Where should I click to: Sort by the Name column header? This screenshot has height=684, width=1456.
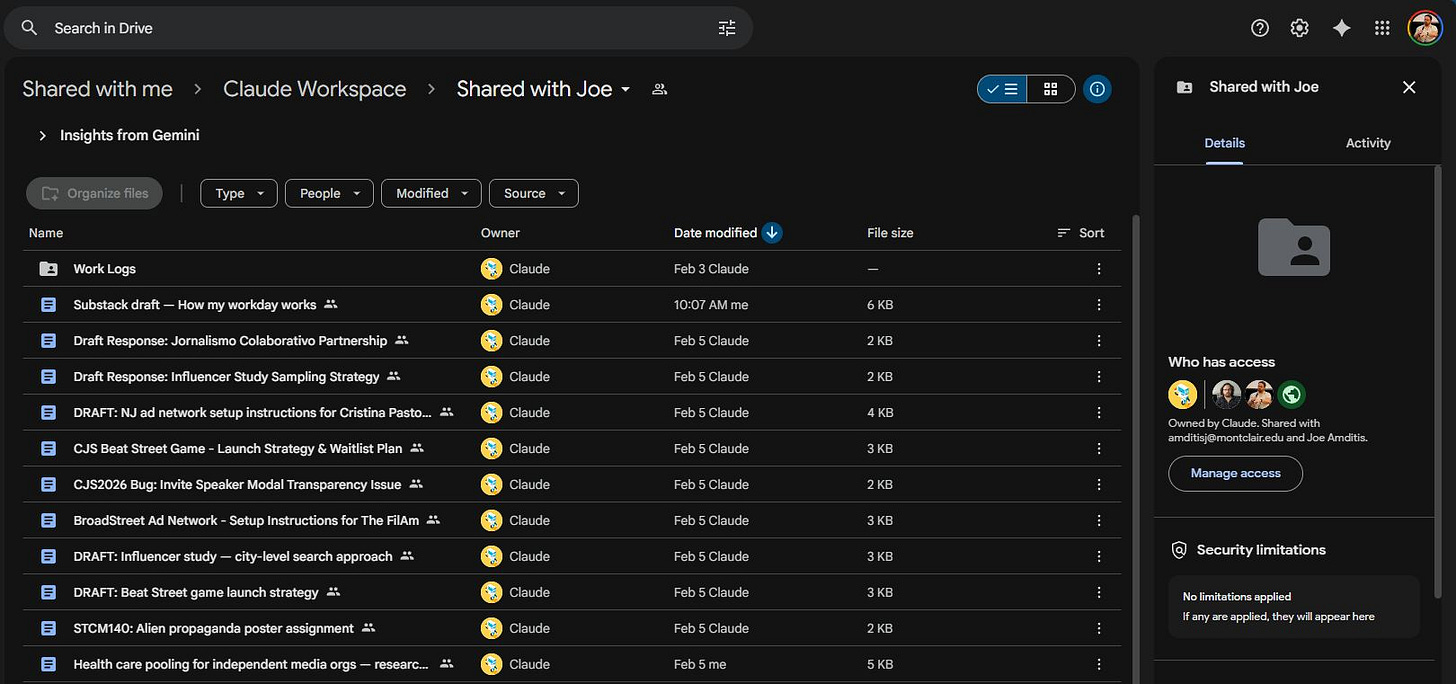[46, 232]
